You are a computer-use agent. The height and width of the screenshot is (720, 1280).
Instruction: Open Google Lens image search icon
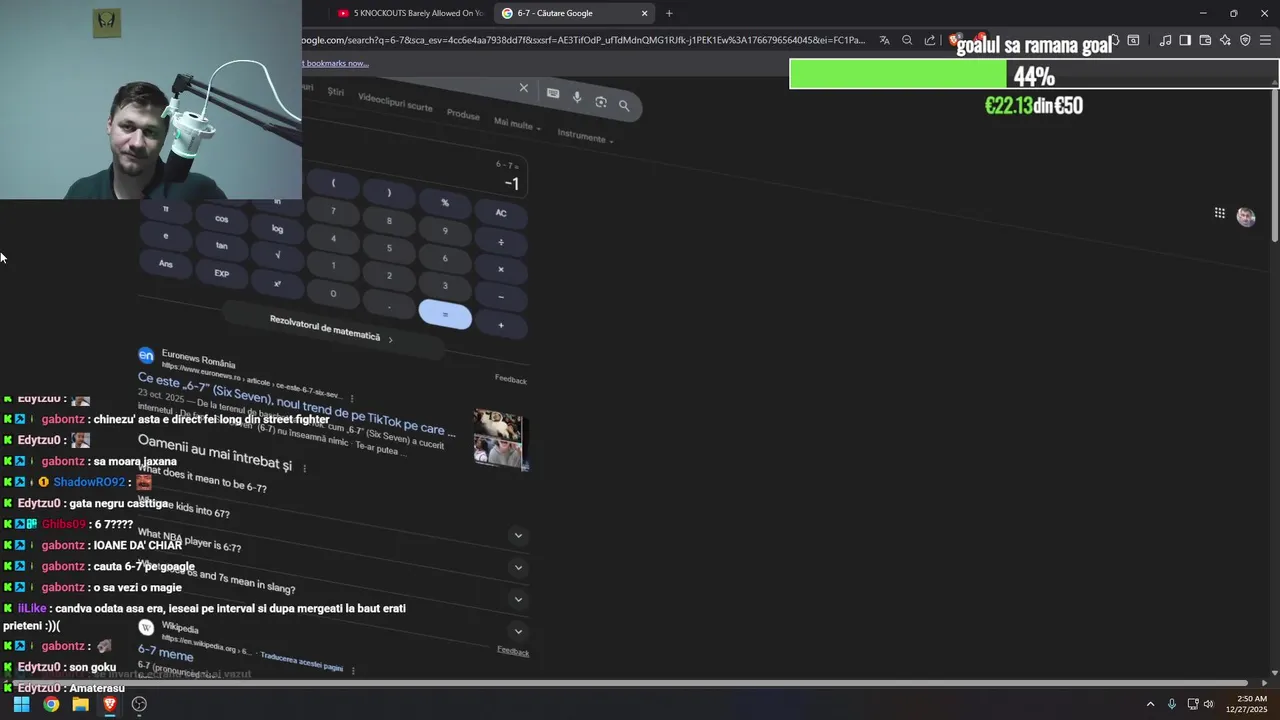pos(601,101)
